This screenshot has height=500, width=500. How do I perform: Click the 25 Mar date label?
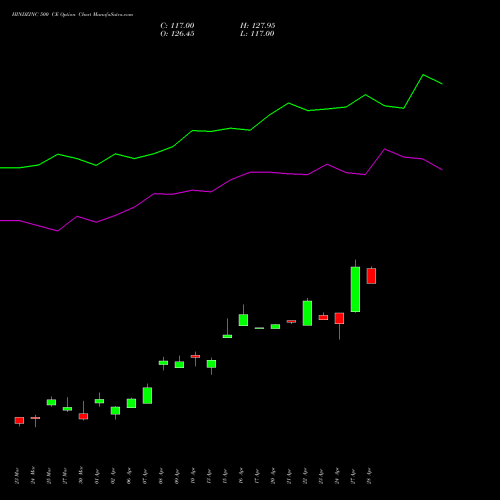click(x=49, y=476)
